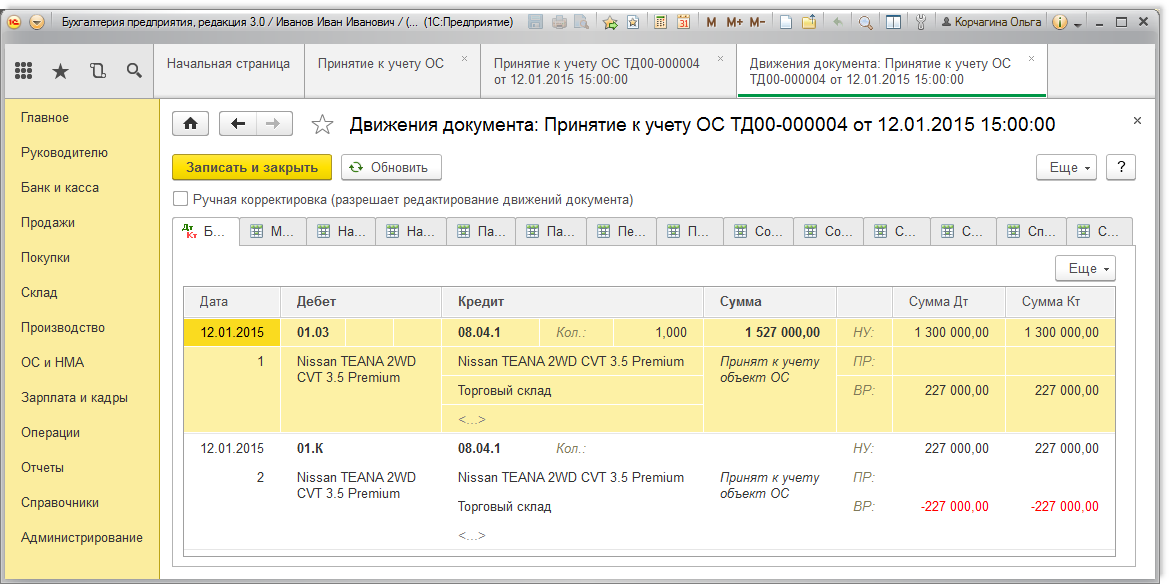Add document to favorites with star outline
The image size is (1169, 584).
click(322, 125)
